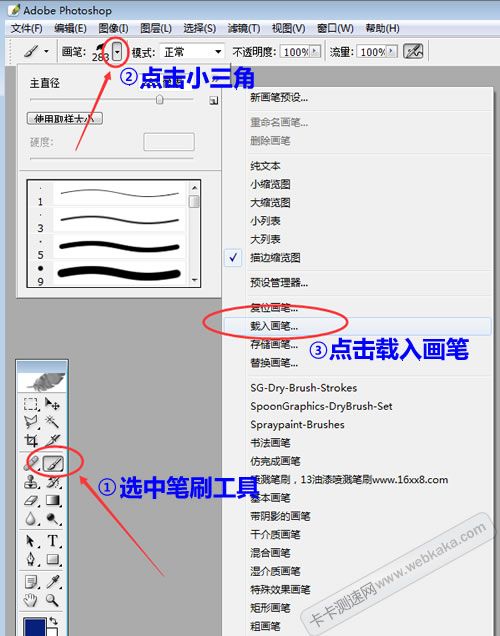Choose 替换画笔... menu entry
The height and width of the screenshot is (636, 500).
coord(274,363)
